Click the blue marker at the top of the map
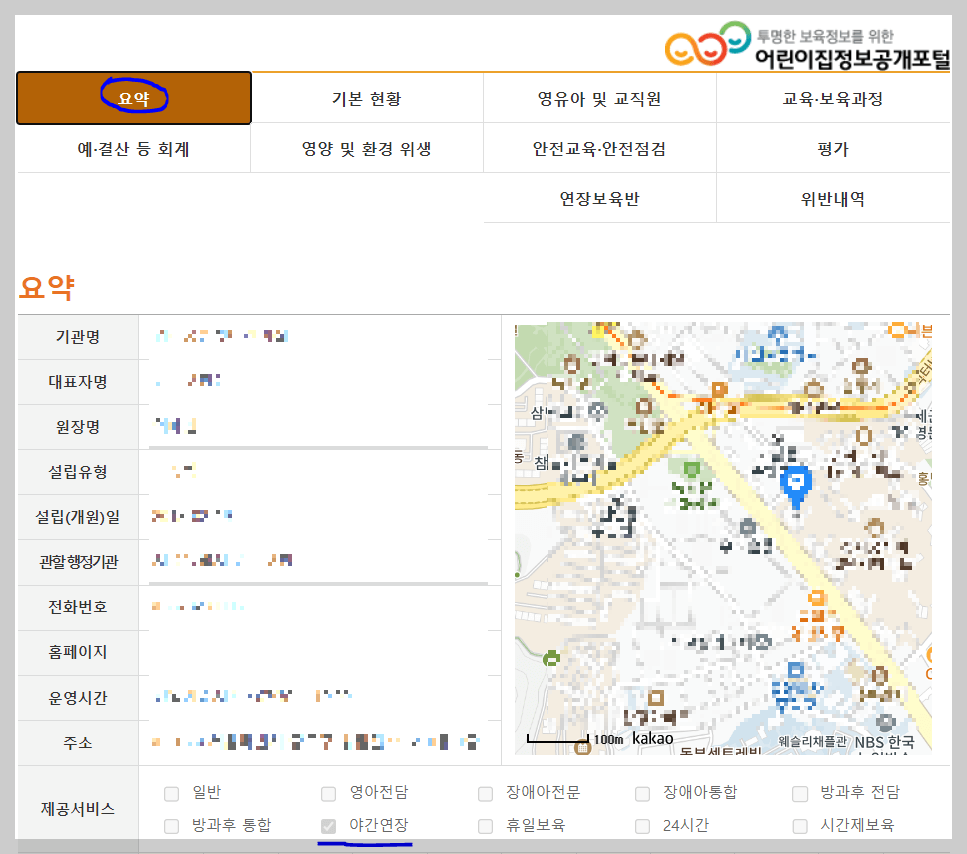Image resolution: width=967 pixels, height=854 pixels. point(777,330)
